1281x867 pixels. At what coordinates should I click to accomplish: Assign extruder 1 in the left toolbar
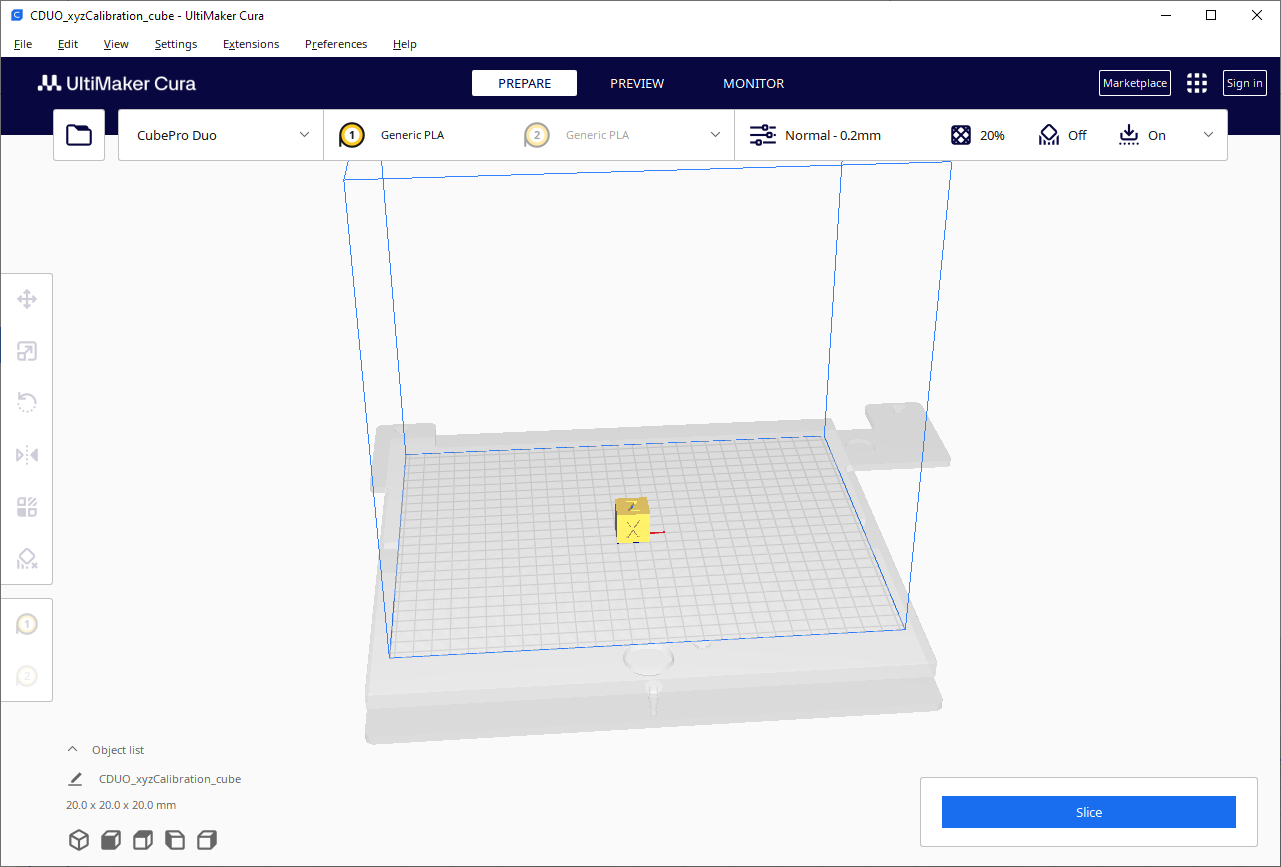pyautogui.click(x=27, y=625)
